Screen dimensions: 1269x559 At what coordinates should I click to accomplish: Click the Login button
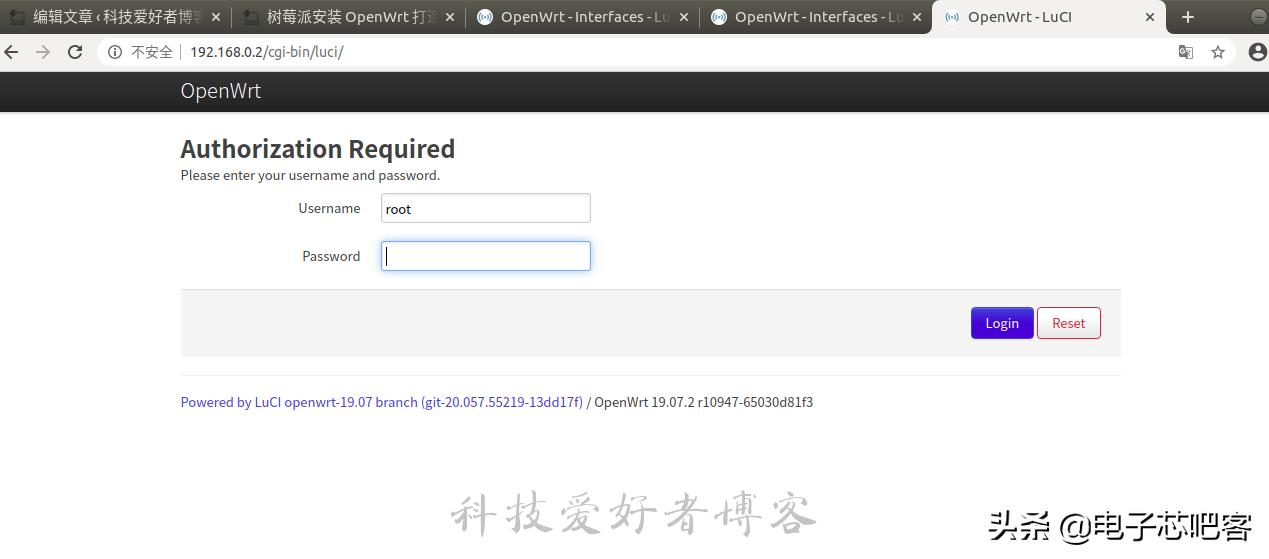point(1002,323)
